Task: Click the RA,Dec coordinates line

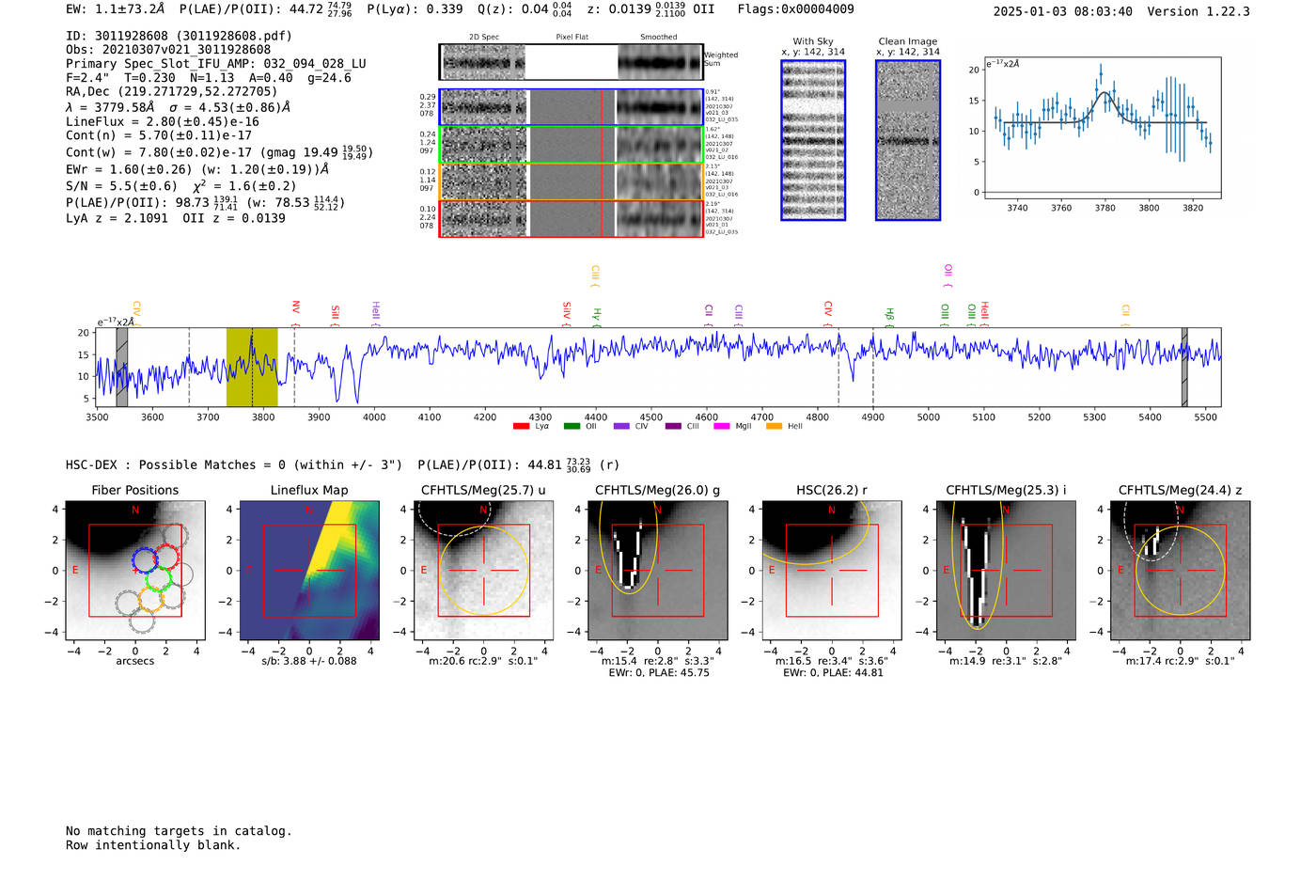Action: (x=172, y=92)
